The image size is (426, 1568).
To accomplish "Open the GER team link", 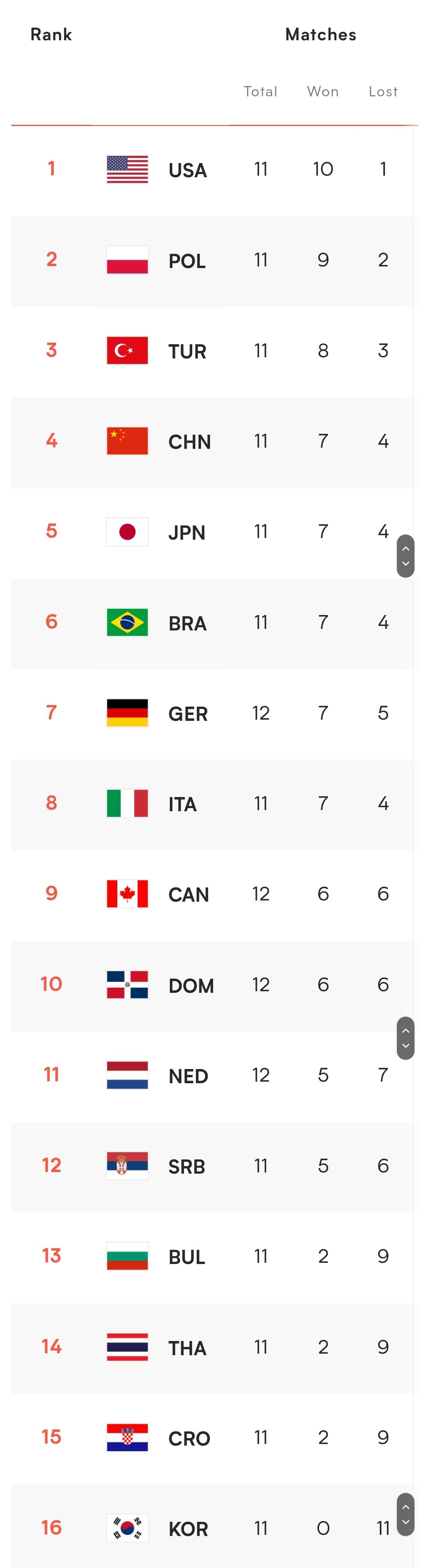I will pos(188,713).
